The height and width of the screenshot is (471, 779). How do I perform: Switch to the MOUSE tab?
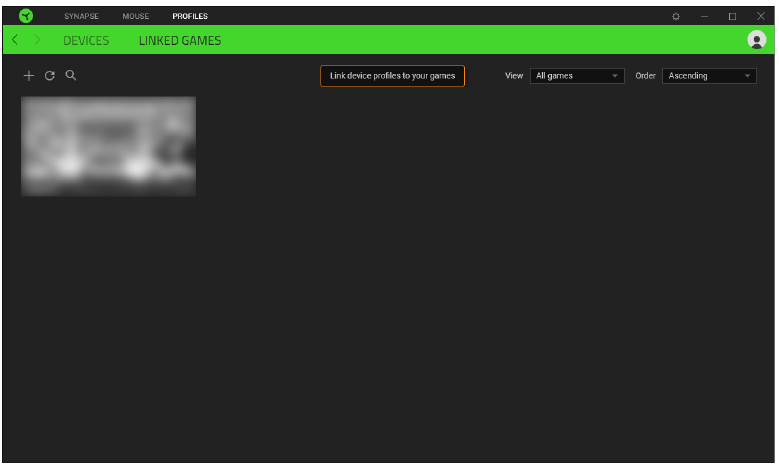pyautogui.click(x=135, y=16)
